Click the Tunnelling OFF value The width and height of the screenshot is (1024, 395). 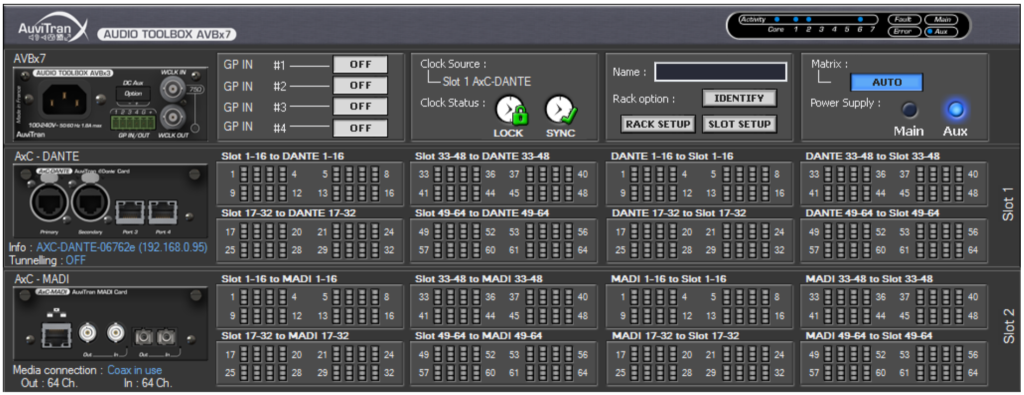[x=76, y=260]
